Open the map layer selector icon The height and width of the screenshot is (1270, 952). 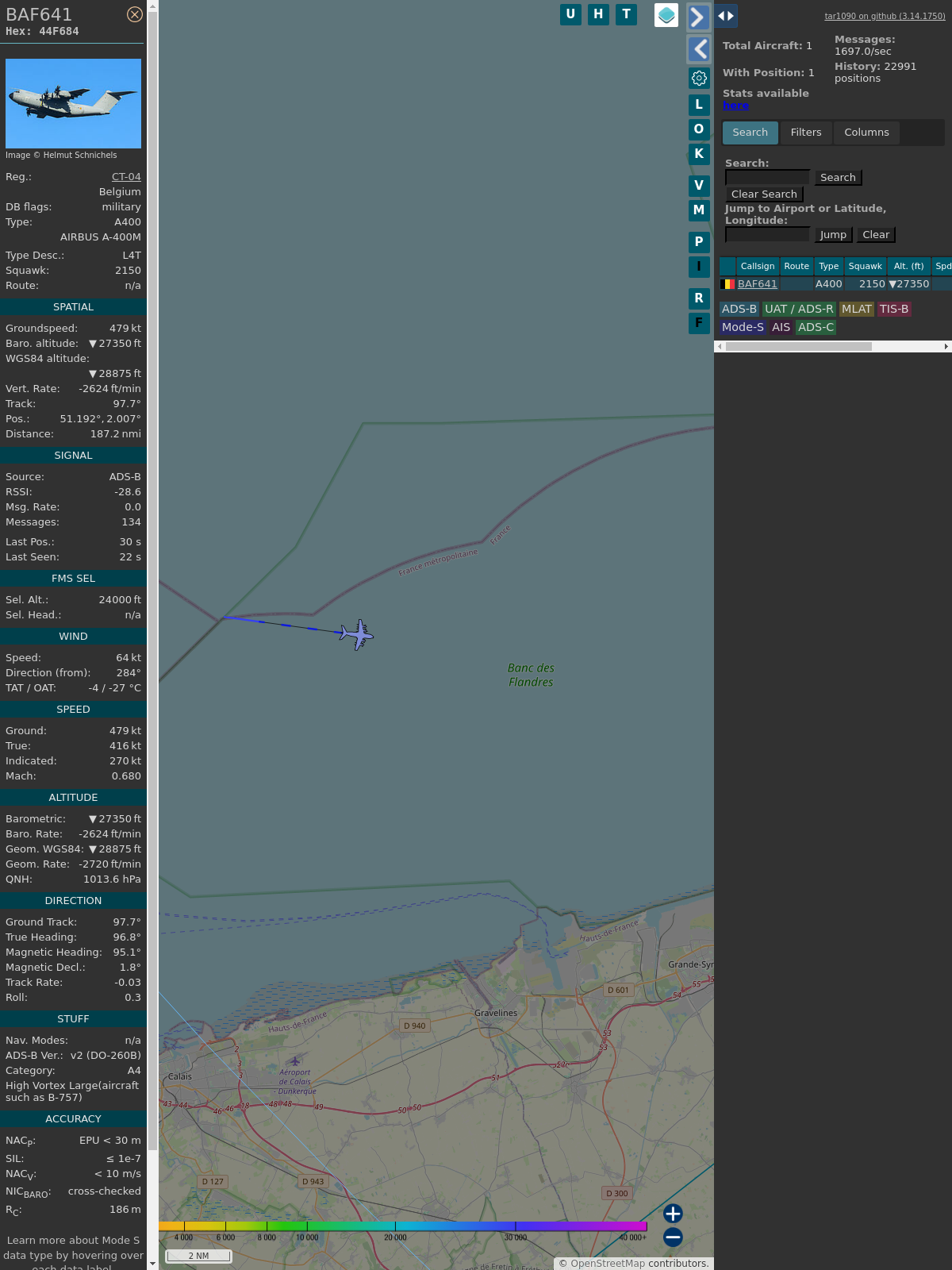666,15
